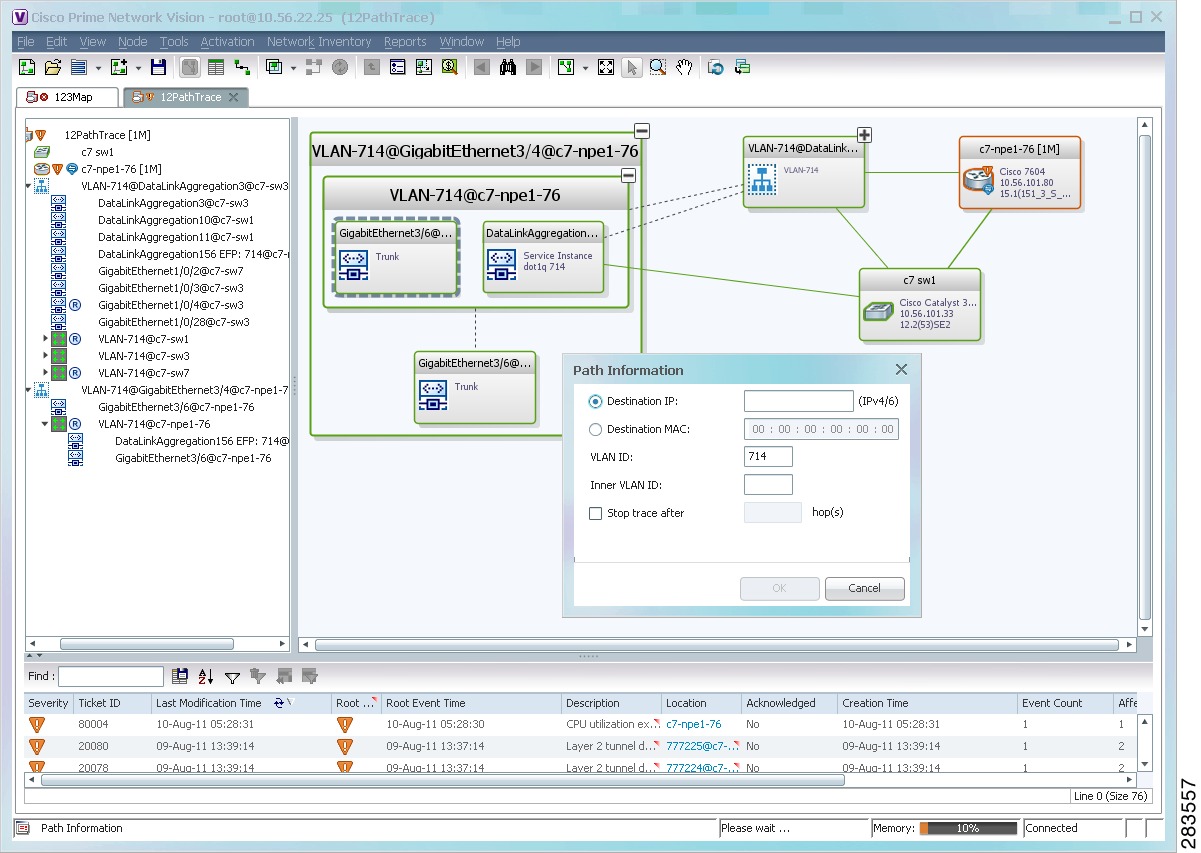
Task: Click the Open Map folder icon
Action: [x=53, y=67]
